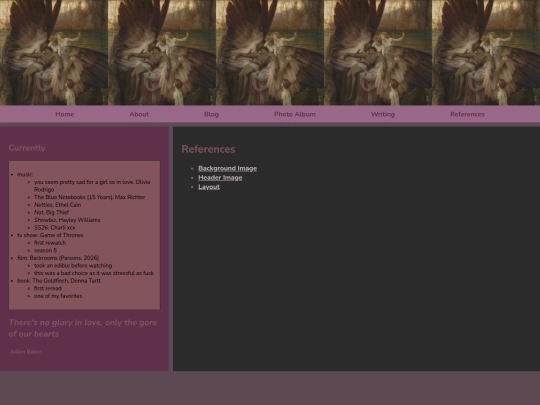
Task: Click the Olivia Rodrigo song entry
Action: click(92, 186)
